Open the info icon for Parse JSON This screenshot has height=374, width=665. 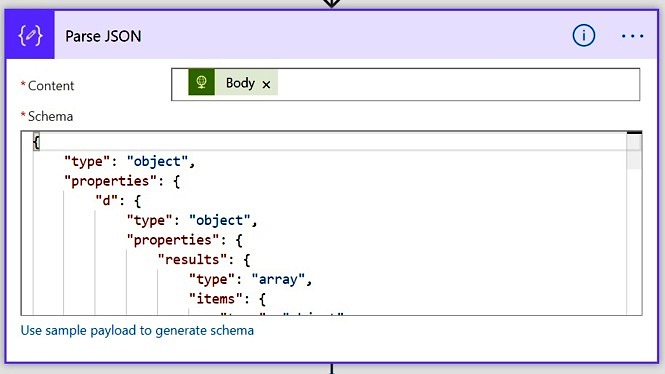coord(584,36)
